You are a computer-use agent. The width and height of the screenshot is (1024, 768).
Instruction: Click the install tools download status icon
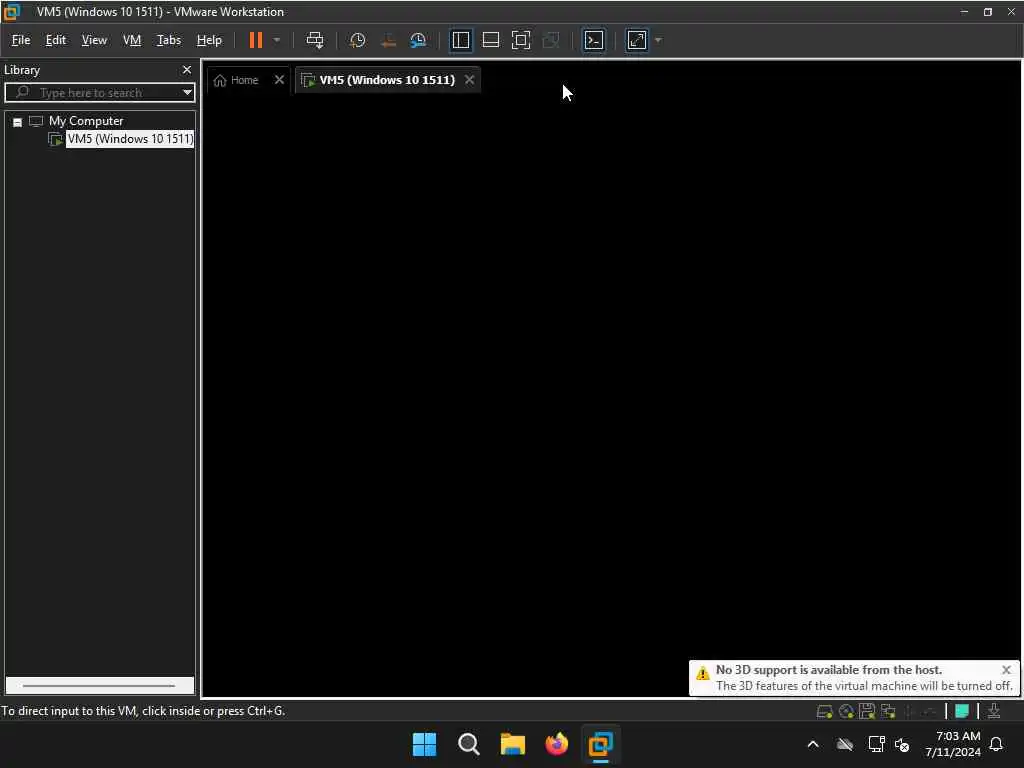coord(993,711)
